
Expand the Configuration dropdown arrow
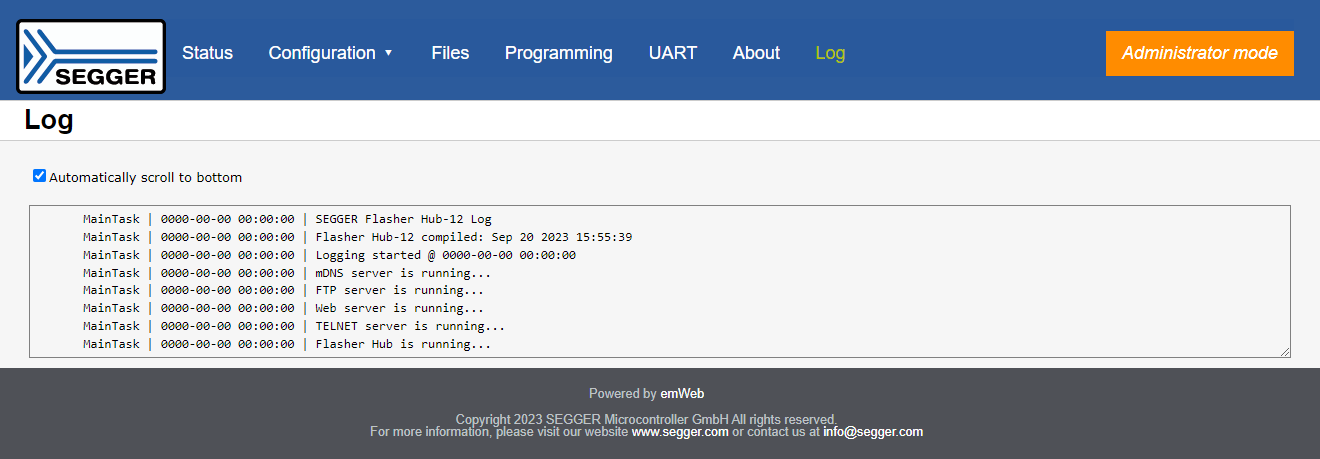coord(389,53)
